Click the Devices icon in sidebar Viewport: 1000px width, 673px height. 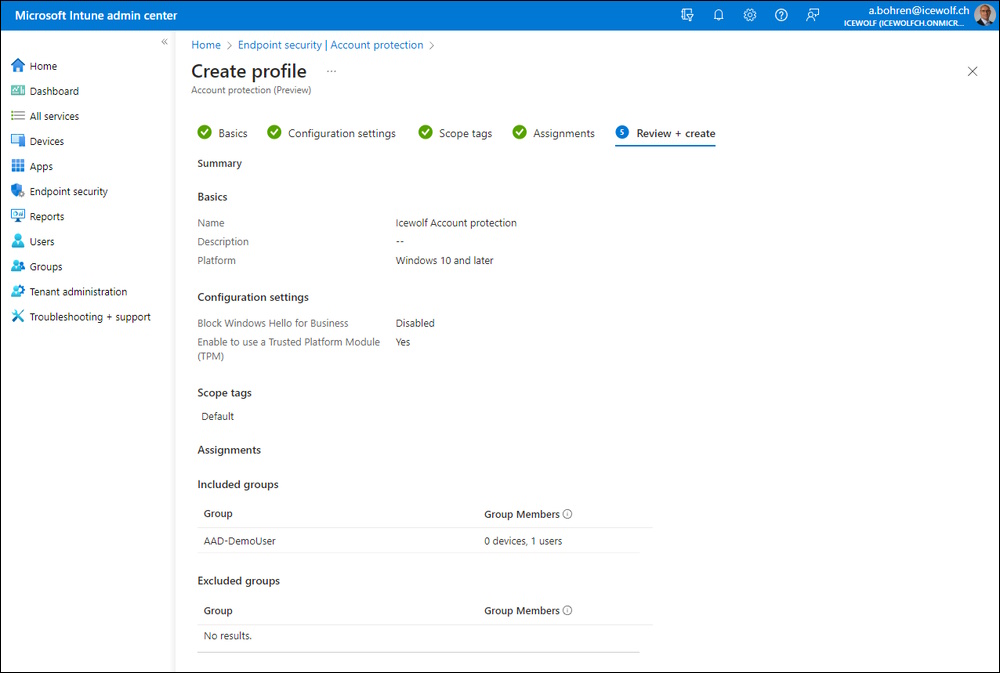click(x=18, y=141)
